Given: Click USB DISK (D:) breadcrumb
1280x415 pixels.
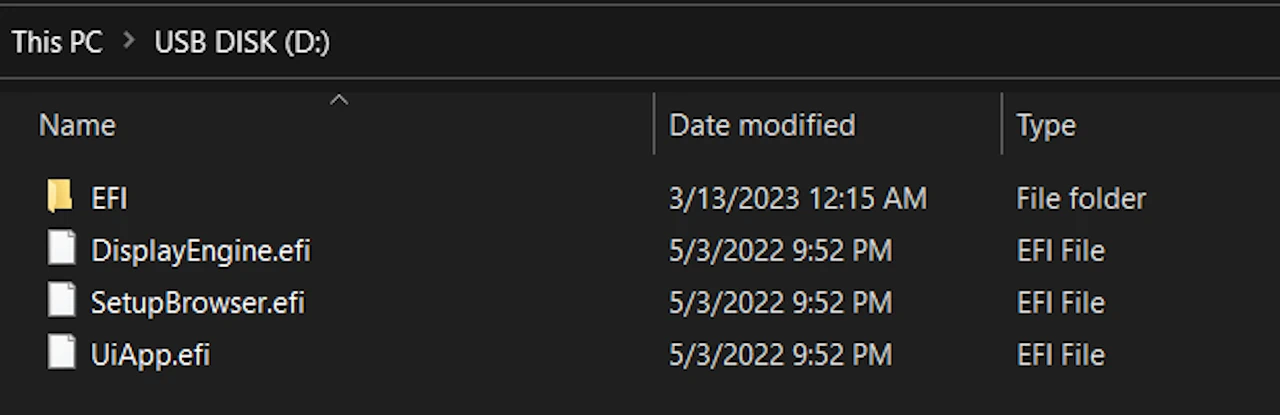Looking at the screenshot, I should point(241,43).
